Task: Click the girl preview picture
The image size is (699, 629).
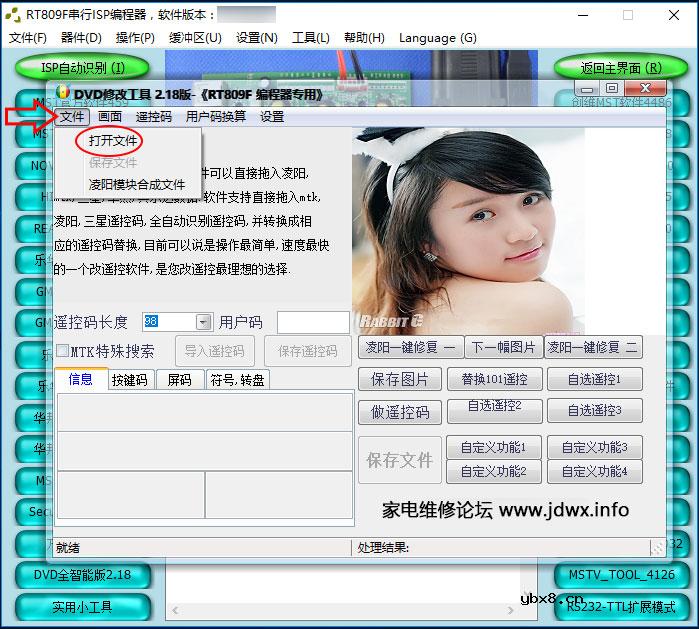Action: coord(468,231)
